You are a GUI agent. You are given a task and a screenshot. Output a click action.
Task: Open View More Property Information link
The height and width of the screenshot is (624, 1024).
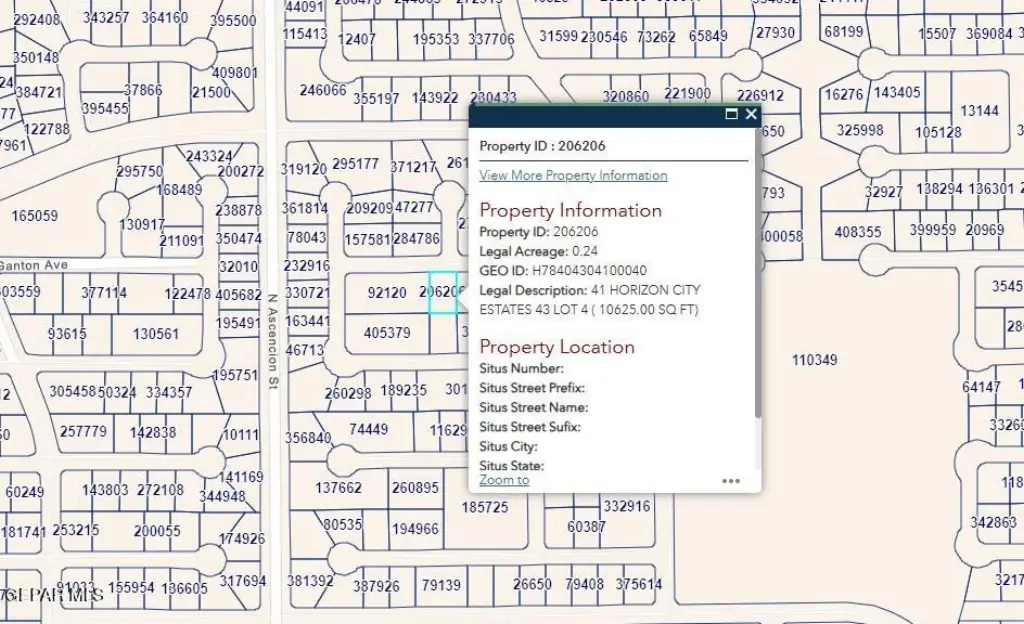point(573,175)
